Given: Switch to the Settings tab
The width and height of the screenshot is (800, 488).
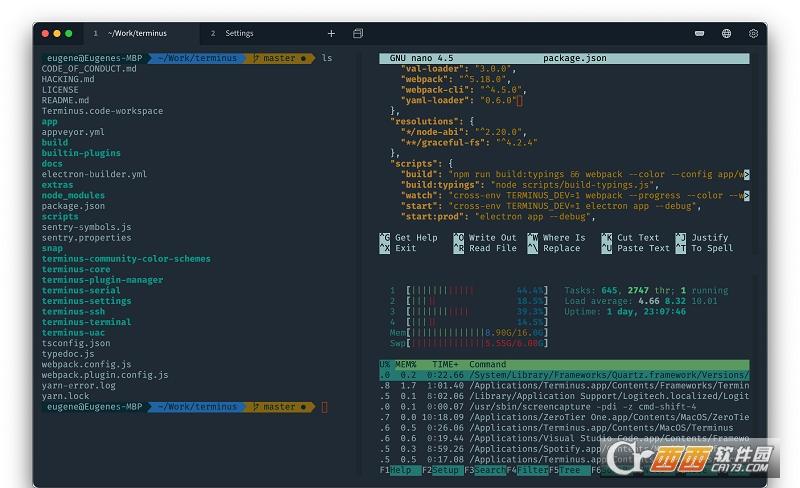Looking at the screenshot, I should [x=238, y=33].
